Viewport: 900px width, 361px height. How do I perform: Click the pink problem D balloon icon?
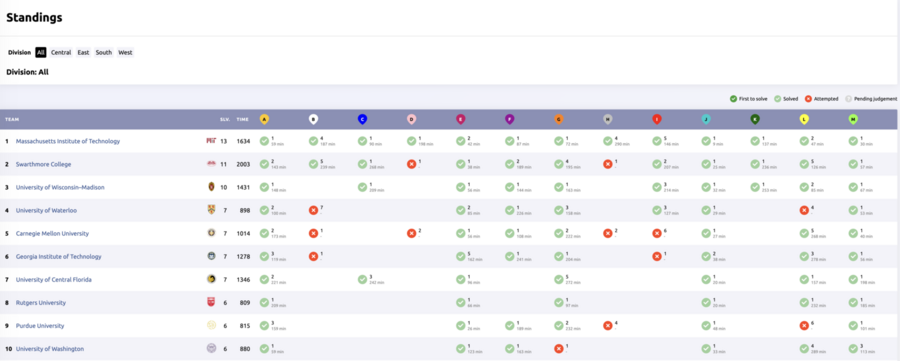point(412,119)
